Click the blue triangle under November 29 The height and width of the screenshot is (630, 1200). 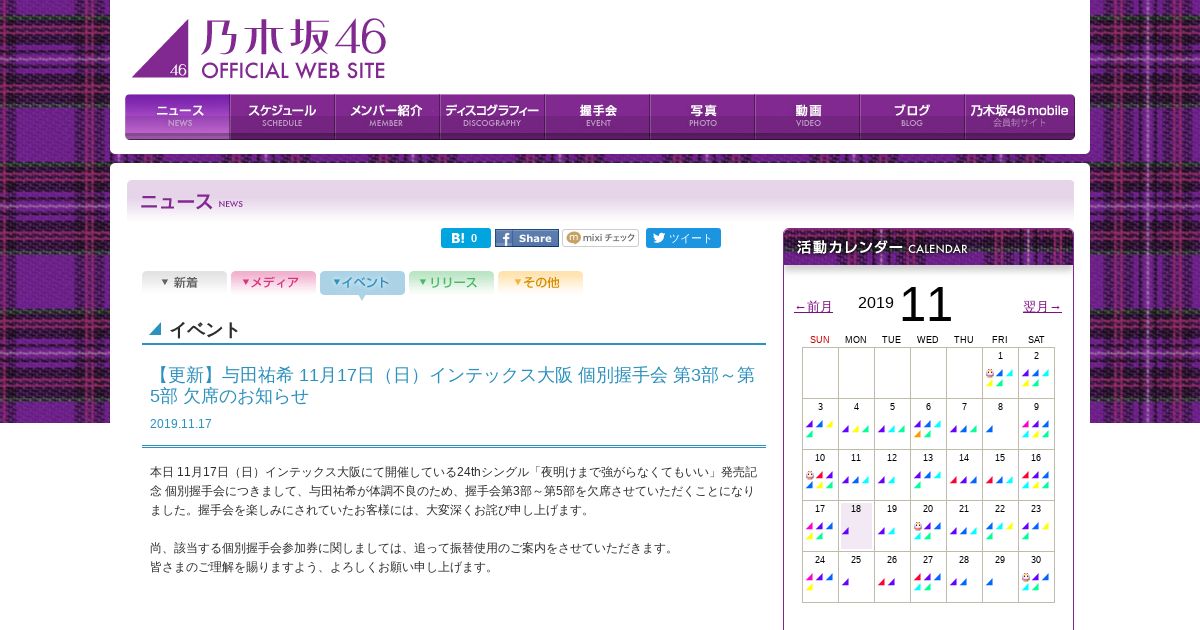pos(990,582)
